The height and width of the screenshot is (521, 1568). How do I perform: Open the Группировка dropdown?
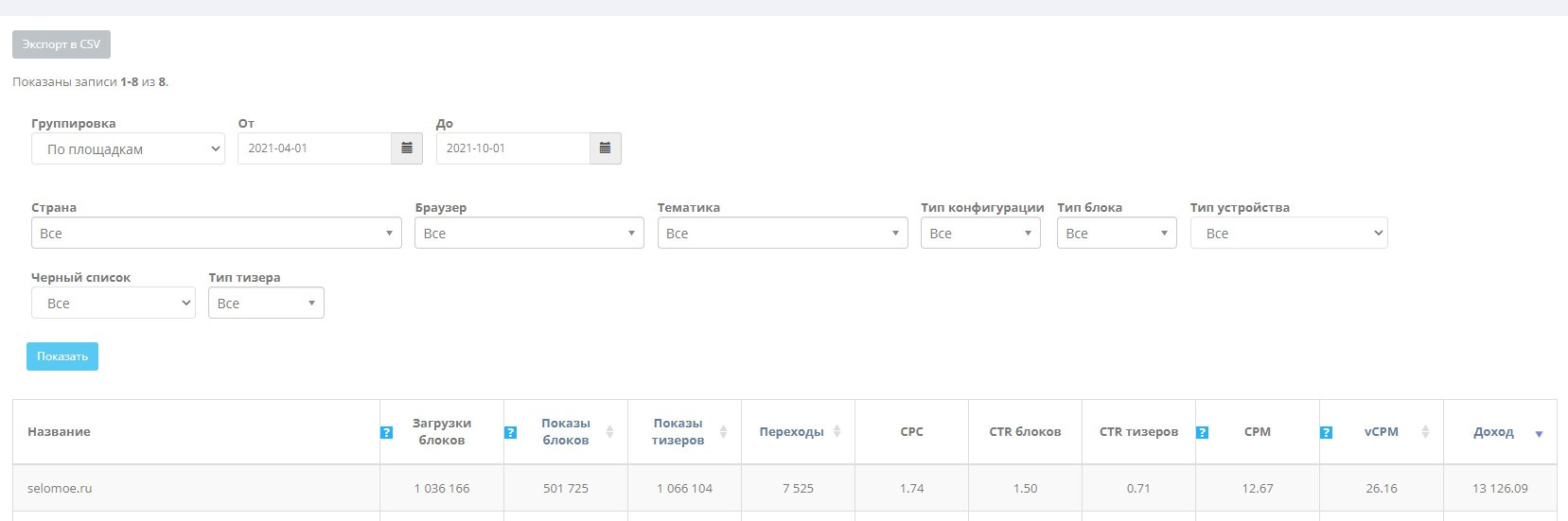point(128,149)
